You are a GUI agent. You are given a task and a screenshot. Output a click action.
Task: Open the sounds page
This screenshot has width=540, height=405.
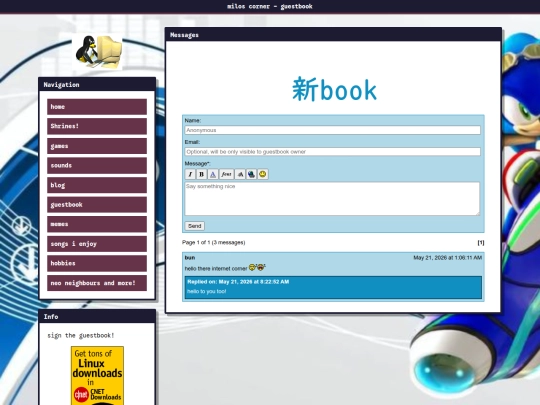(97, 166)
